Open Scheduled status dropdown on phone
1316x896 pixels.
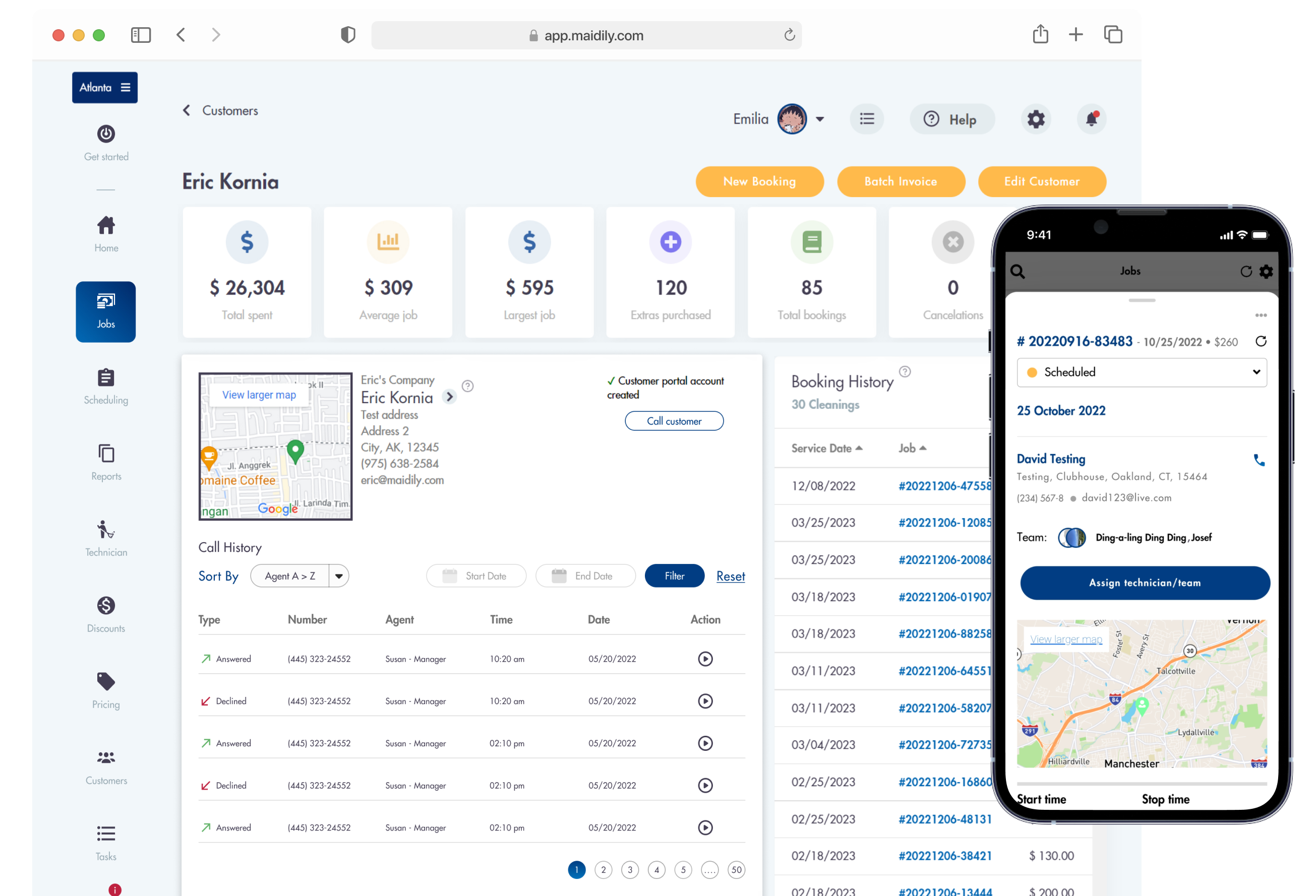1141,372
